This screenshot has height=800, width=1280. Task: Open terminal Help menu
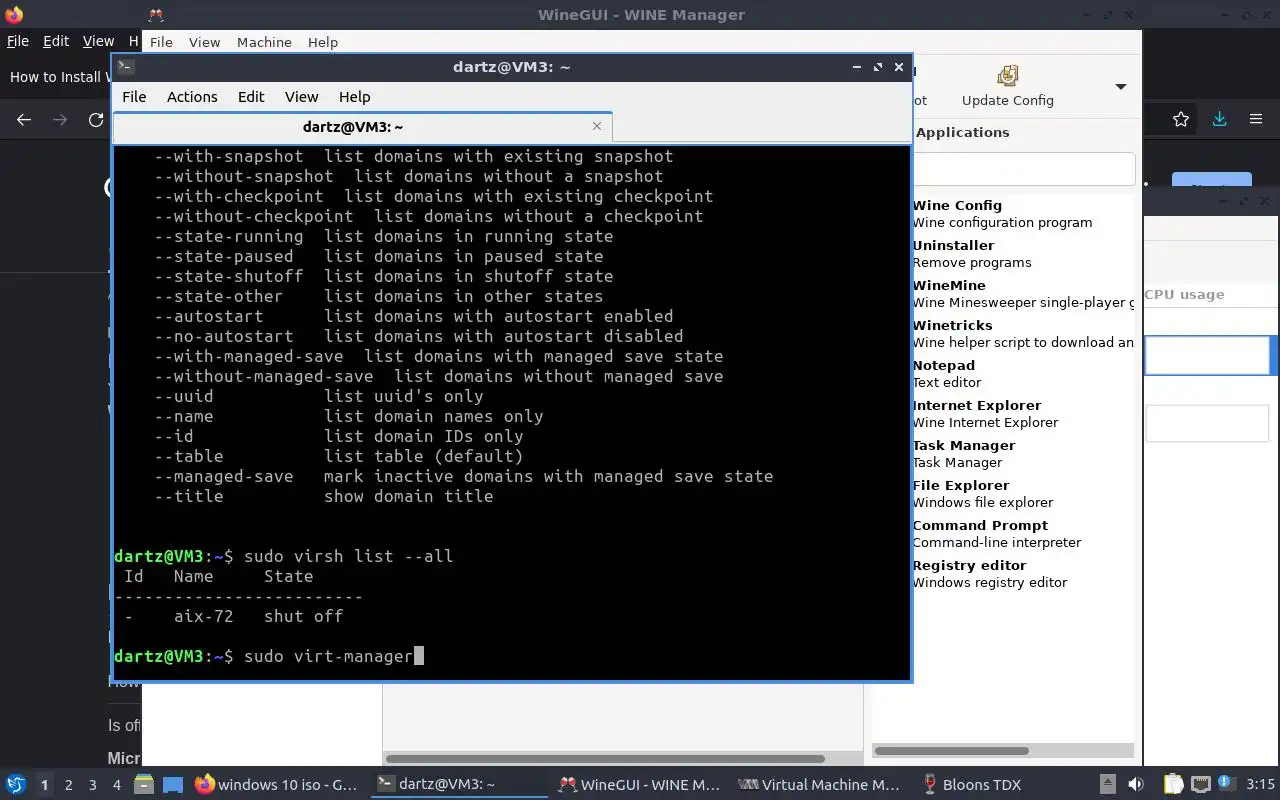coord(355,96)
